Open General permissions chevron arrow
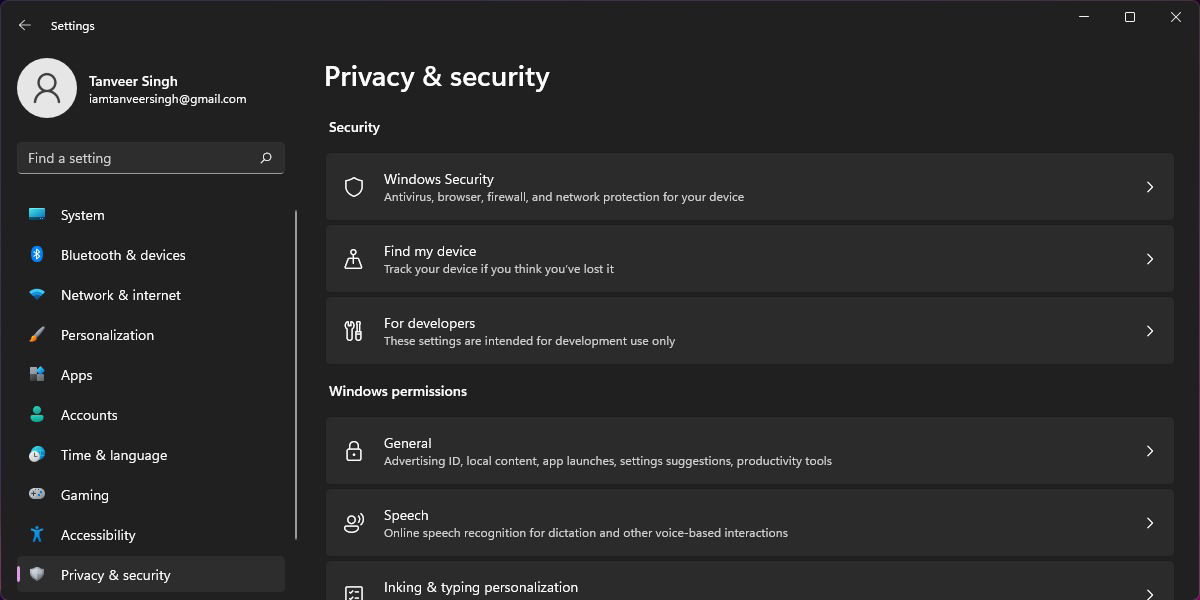The image size is (1200, 600). (x=1150, y=451)
